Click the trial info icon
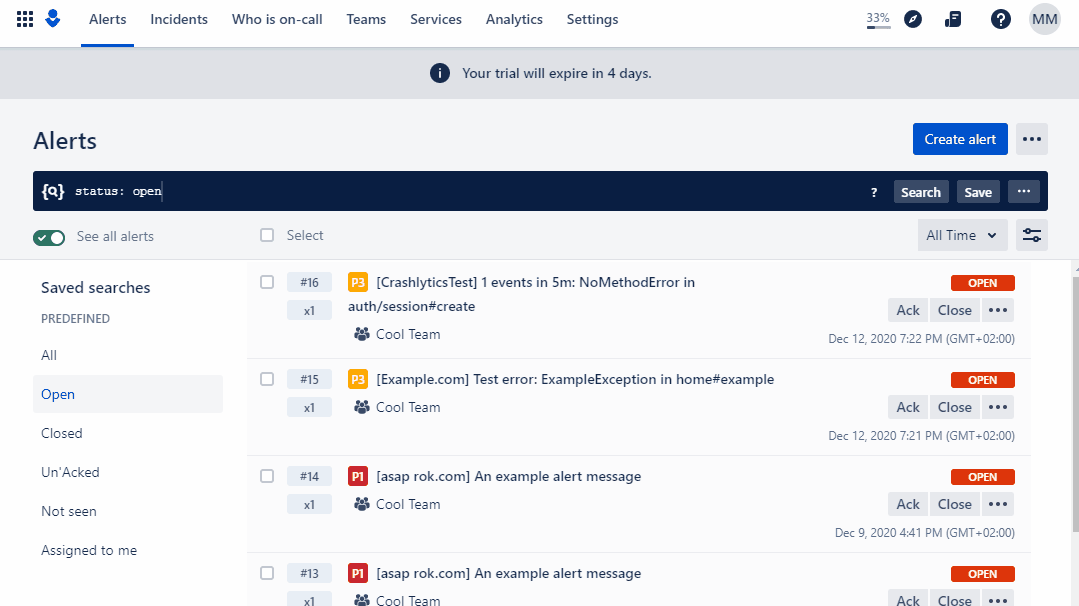The image size is (1079, 606). (440, 73)
